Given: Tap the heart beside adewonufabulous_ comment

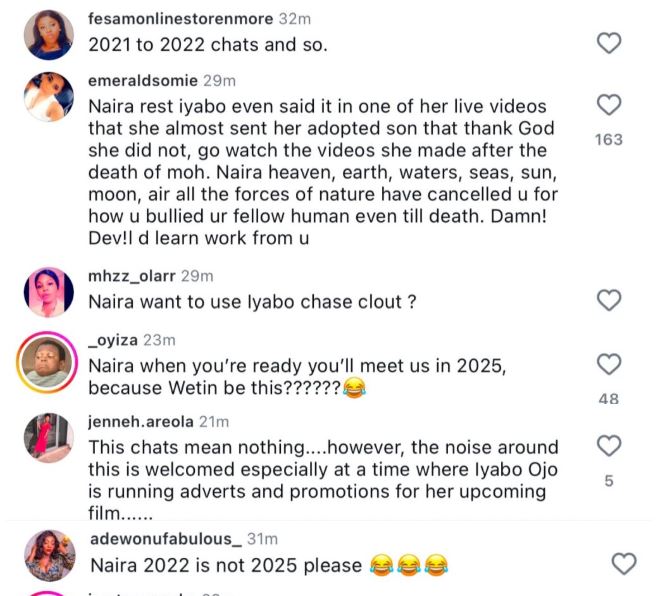Looking at the screenshot, I should [623, 564].
